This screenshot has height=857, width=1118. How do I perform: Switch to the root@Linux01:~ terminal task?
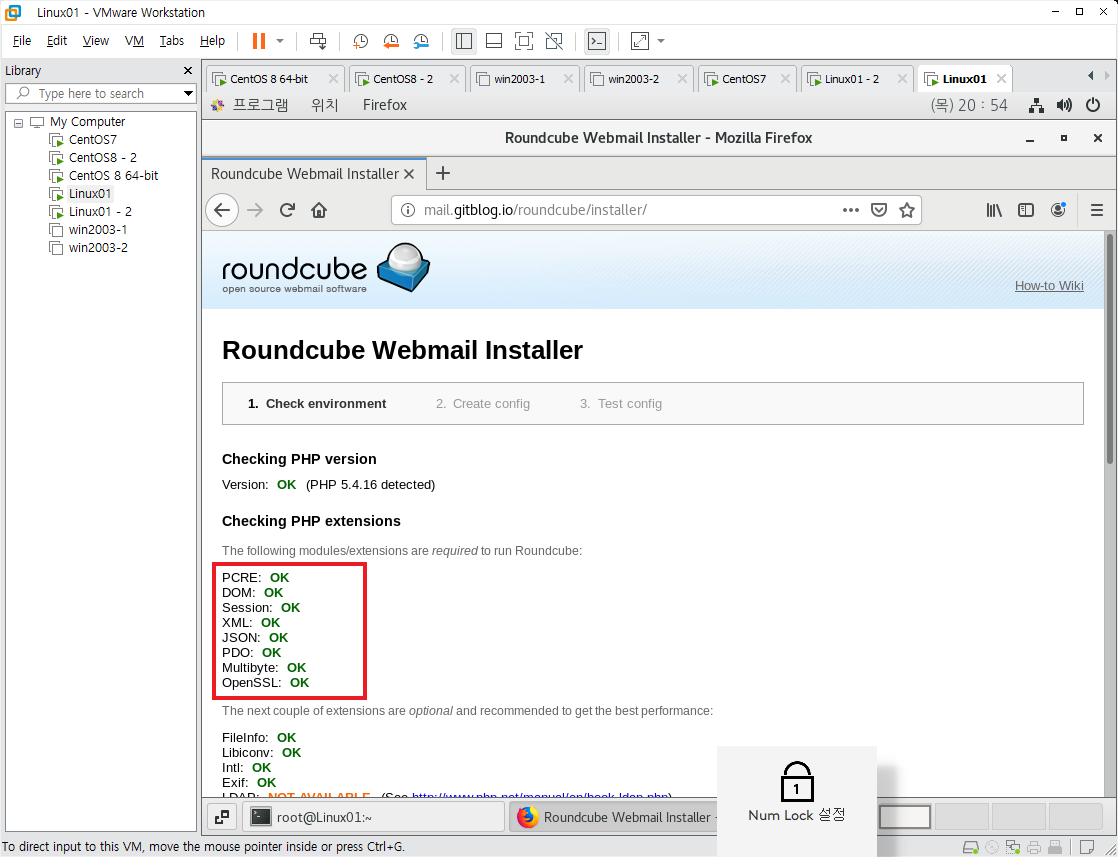tap(373, 817)
